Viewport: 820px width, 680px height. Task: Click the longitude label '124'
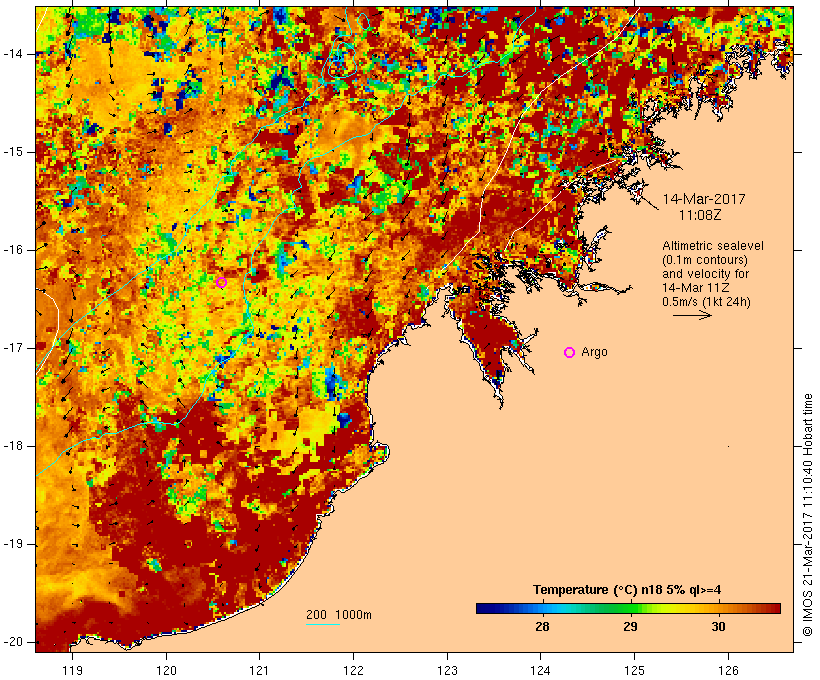pos(540,671)
